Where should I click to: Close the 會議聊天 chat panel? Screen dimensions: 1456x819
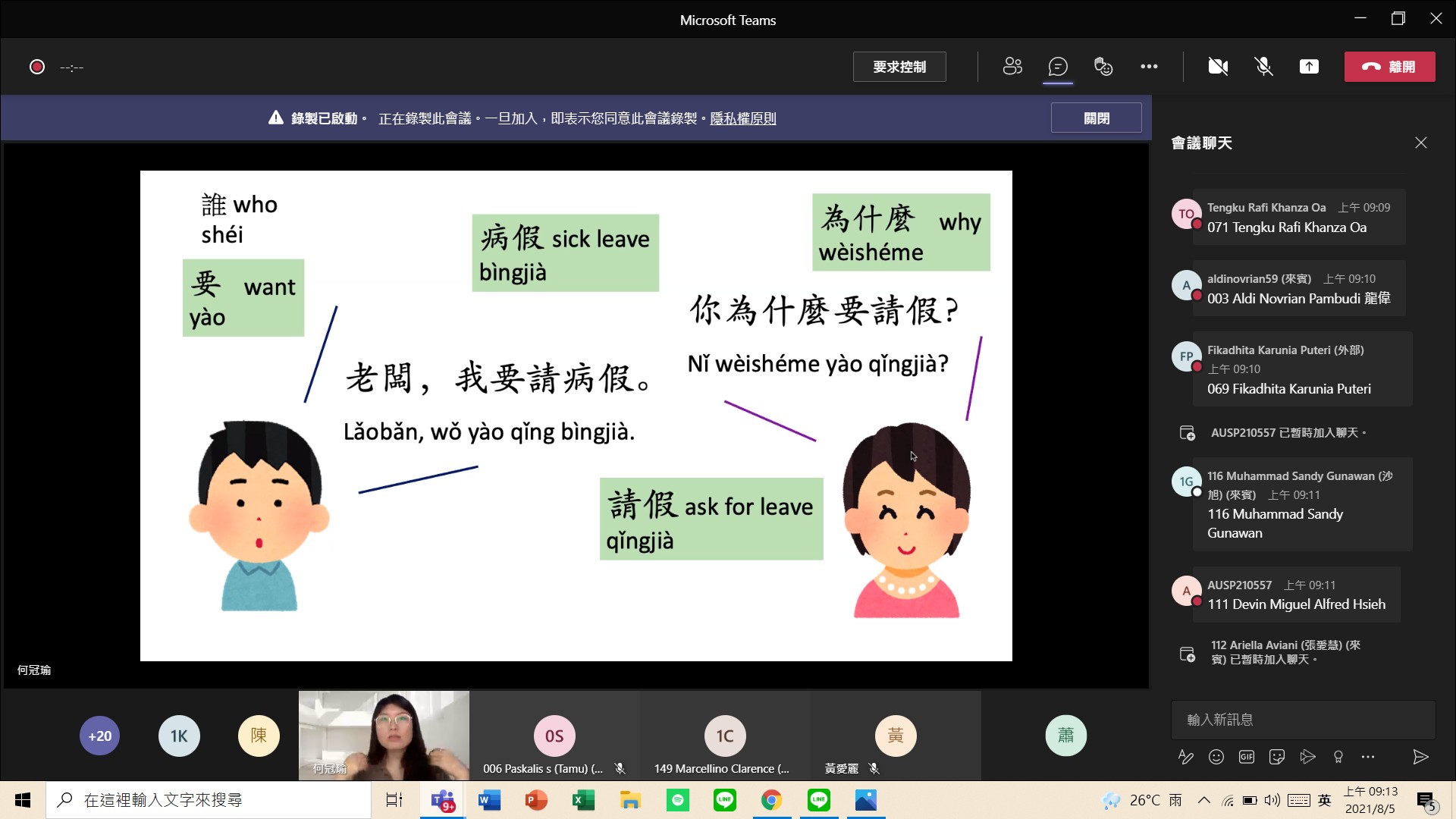1420,143
